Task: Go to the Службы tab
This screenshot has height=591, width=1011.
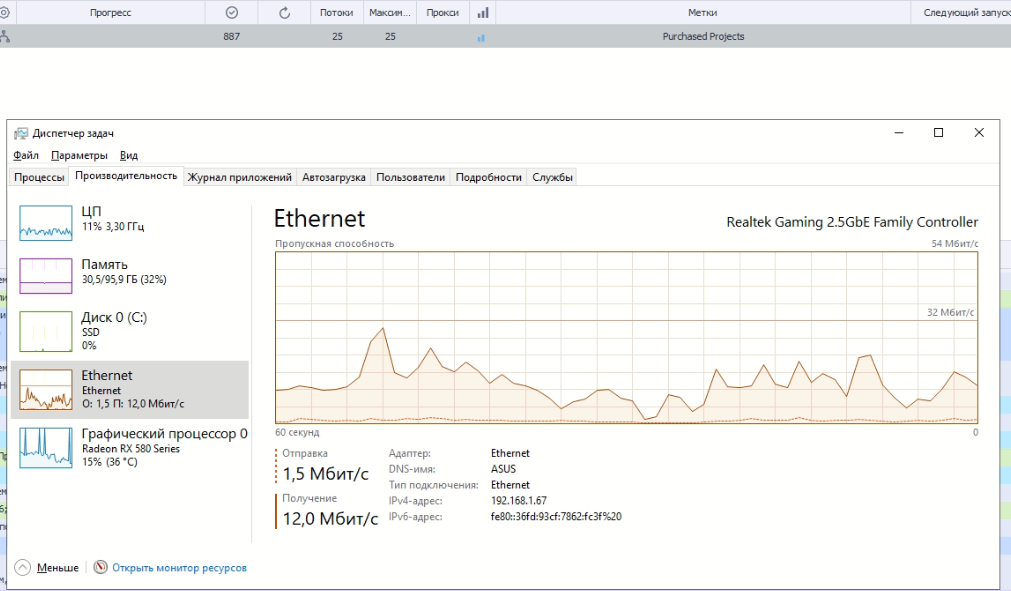Action: tap(553, 177)
